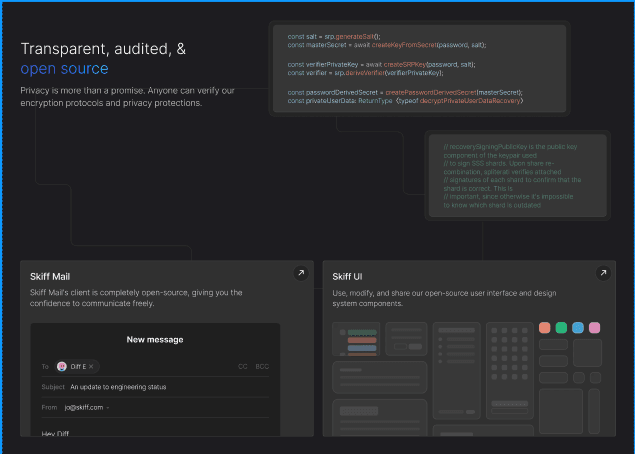This screenshot has width=635, height=454.
Task: Click the Skiff Mail card title
Action: (49, 276)
